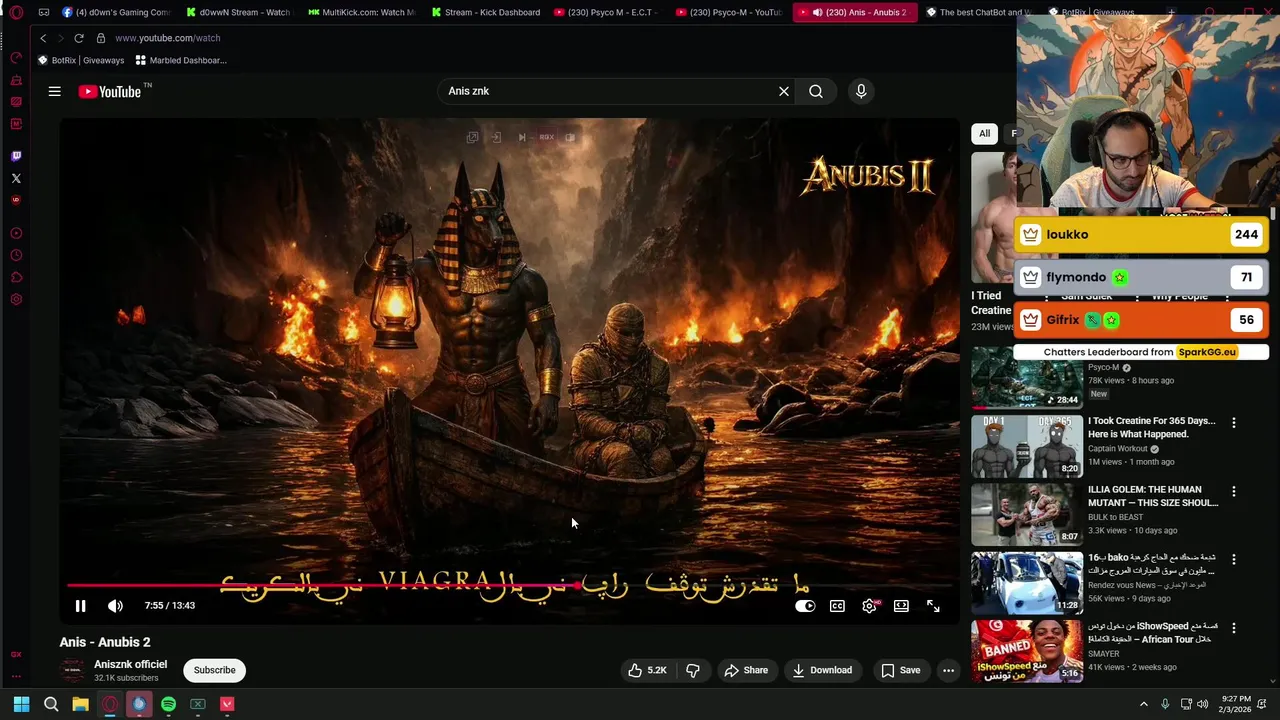Clear the YouTube search query
1280x720 pixels.
point(784,91)
